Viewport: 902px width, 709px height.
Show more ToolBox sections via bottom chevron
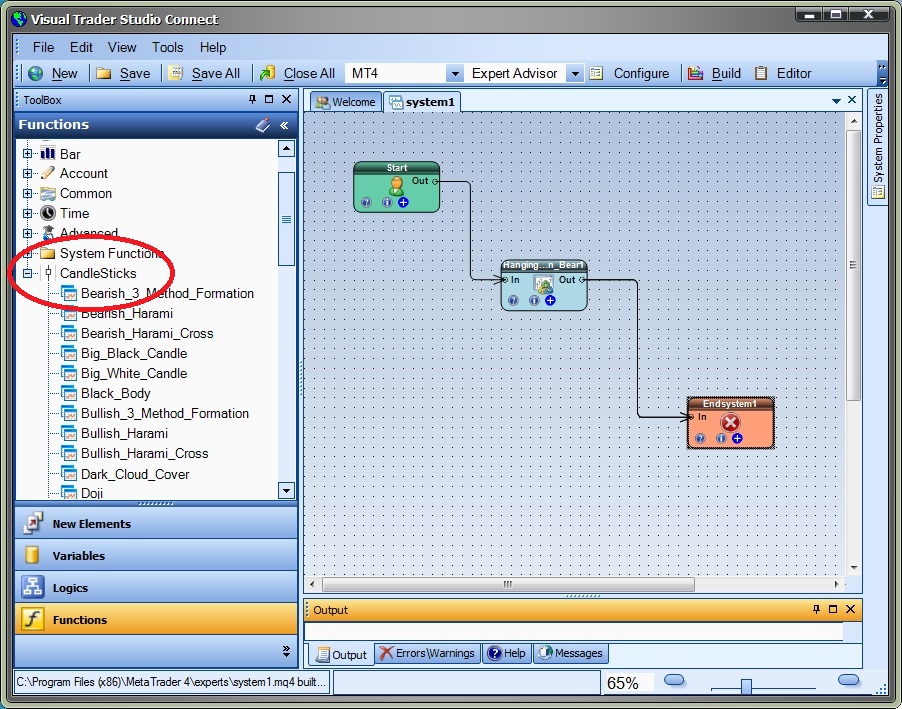click(x=286, y=651)
